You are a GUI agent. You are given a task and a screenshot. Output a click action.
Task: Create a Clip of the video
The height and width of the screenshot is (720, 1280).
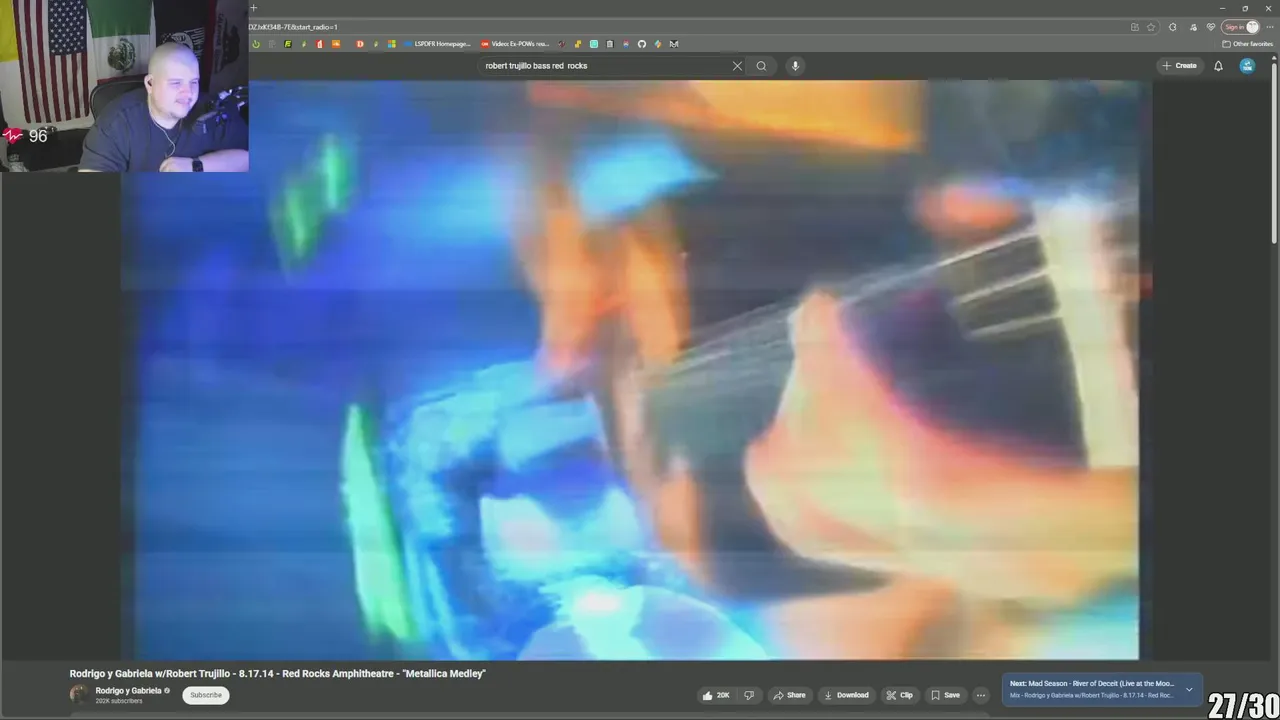tap(899, 695)
